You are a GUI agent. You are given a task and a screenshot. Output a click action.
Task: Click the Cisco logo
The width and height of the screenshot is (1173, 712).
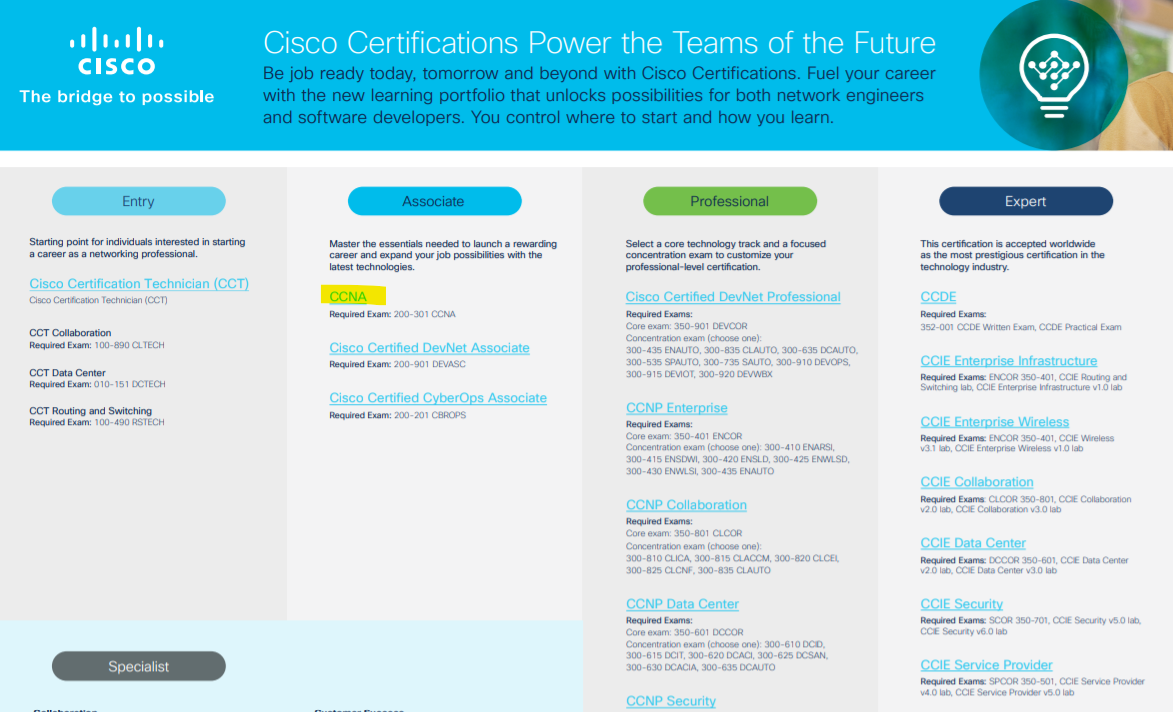(117, 51)
